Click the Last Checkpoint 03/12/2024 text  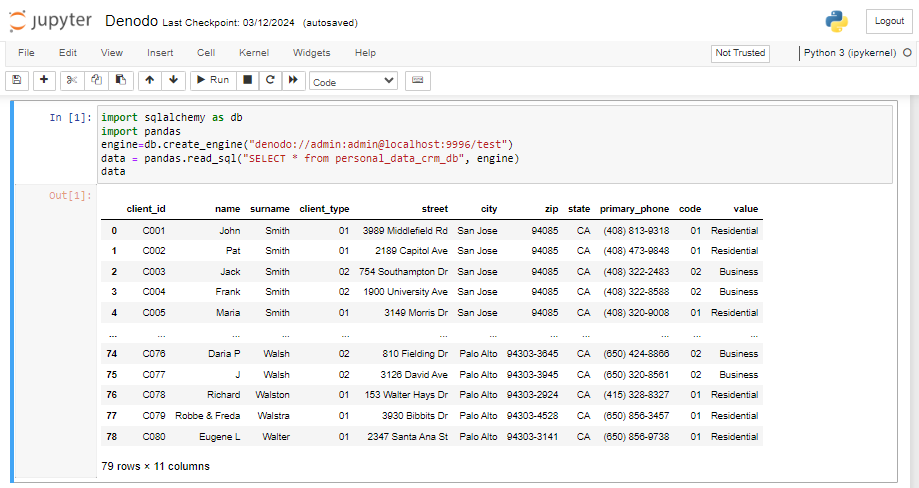(228, 23)
